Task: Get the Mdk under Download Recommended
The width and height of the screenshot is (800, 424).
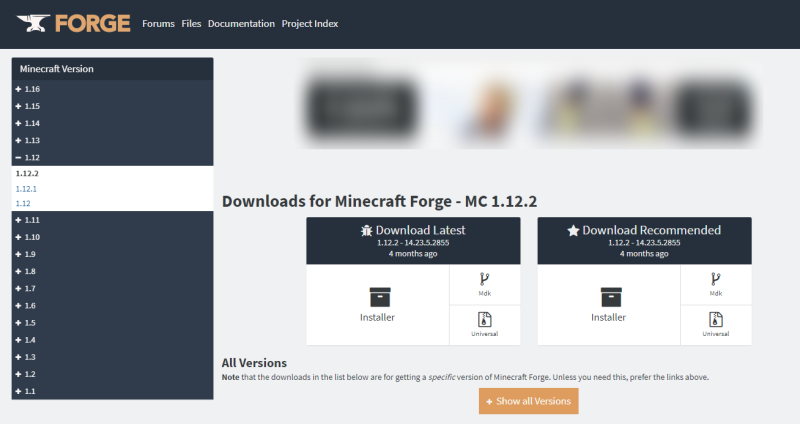Action: (x=715, y=284)
